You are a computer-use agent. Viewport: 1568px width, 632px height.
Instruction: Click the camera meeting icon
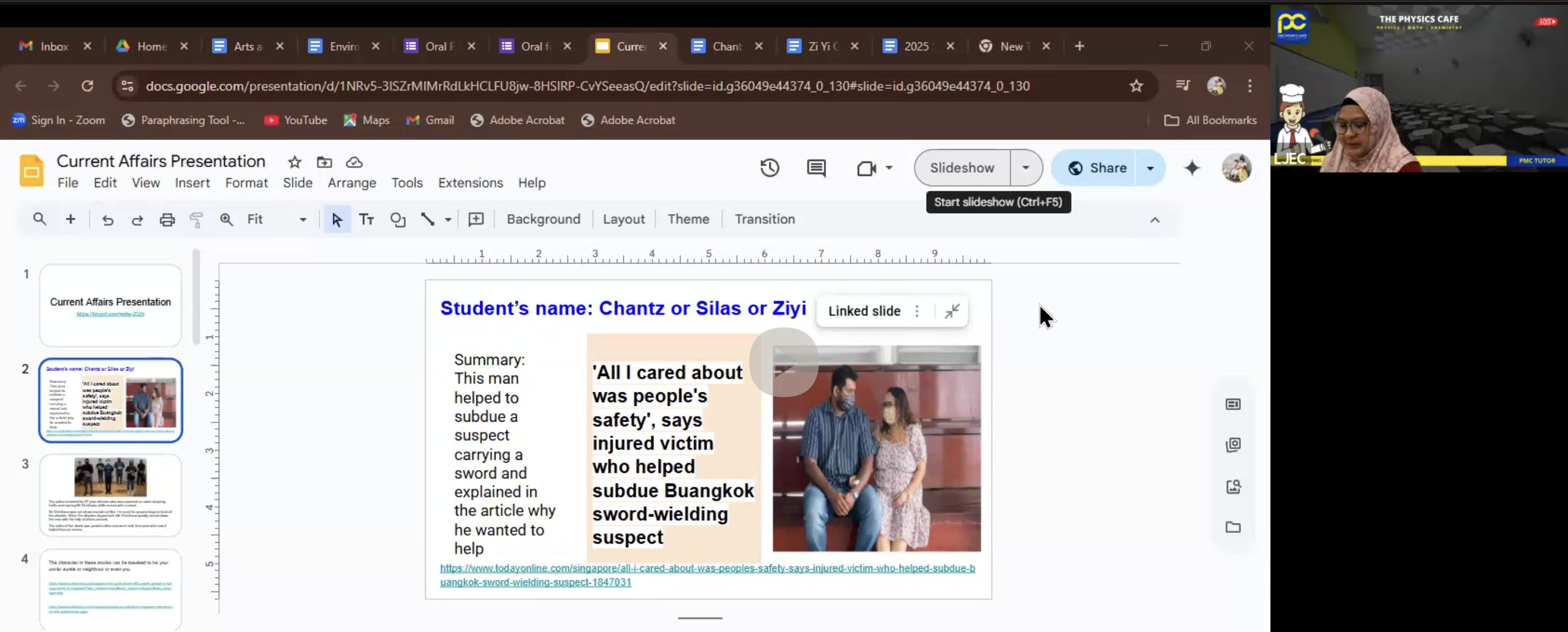(x=866, y=168)
